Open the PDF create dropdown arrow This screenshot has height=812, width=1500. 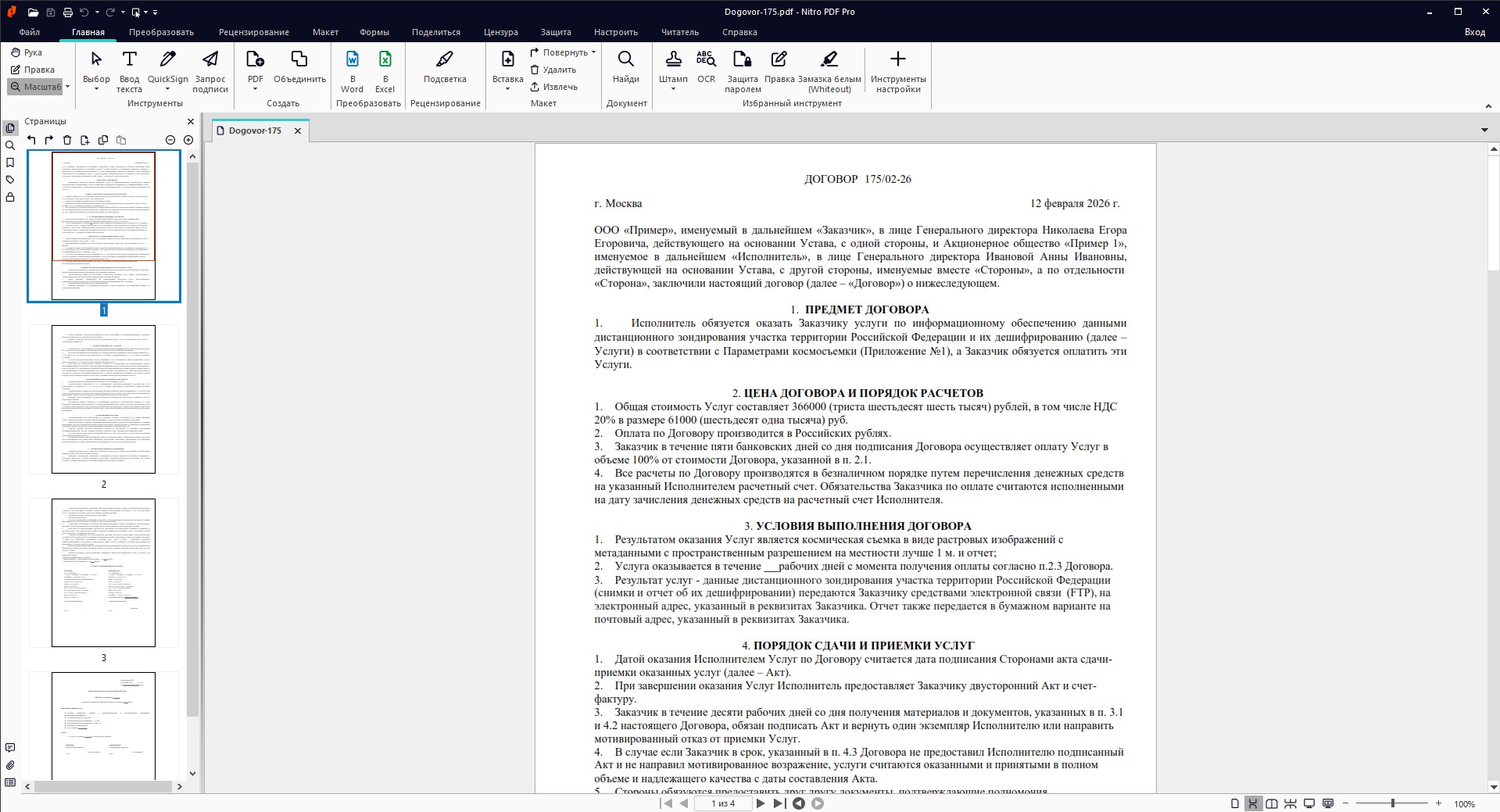click(255, 89)
